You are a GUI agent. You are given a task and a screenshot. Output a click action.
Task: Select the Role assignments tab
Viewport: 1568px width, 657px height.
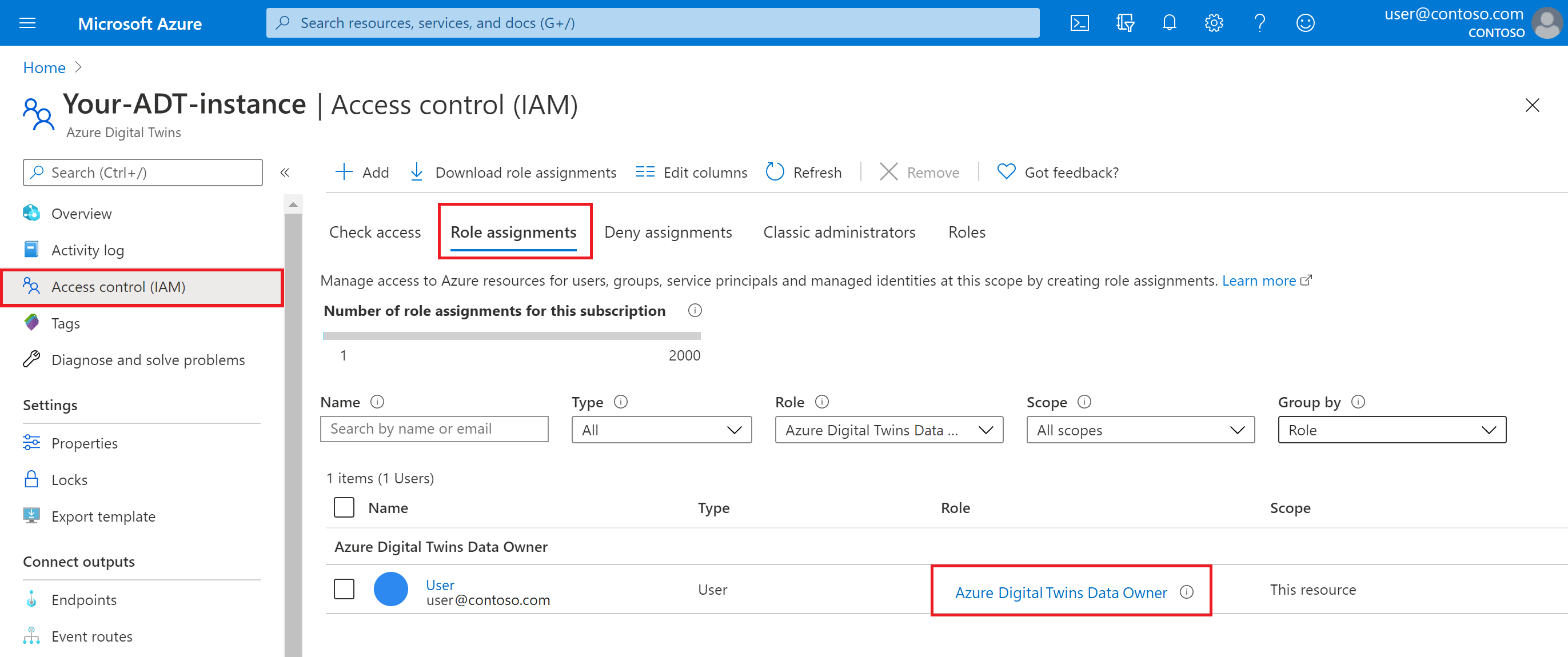tap(514, 232)
